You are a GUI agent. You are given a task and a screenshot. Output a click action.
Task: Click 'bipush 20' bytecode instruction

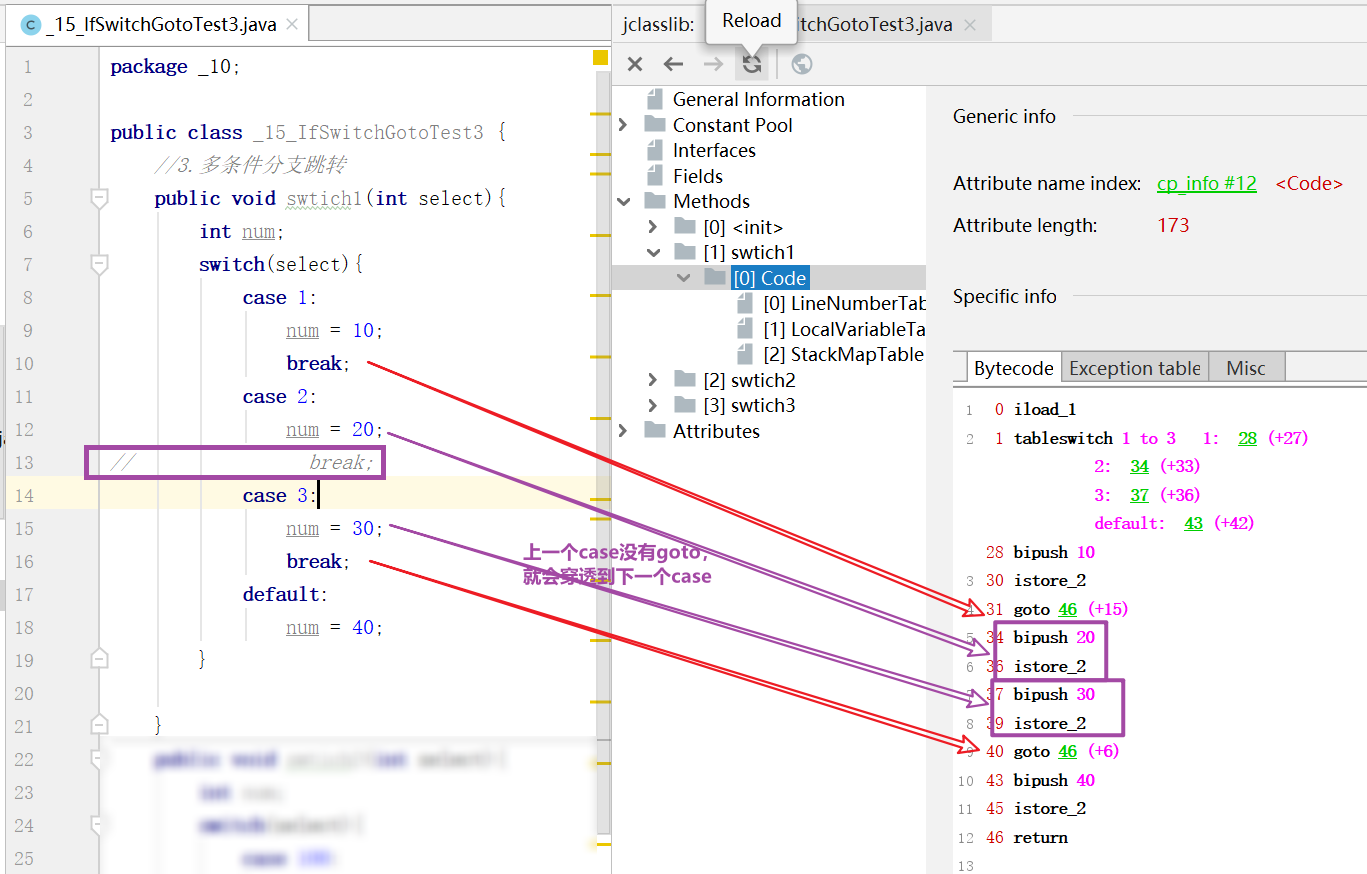(1054, 637)
